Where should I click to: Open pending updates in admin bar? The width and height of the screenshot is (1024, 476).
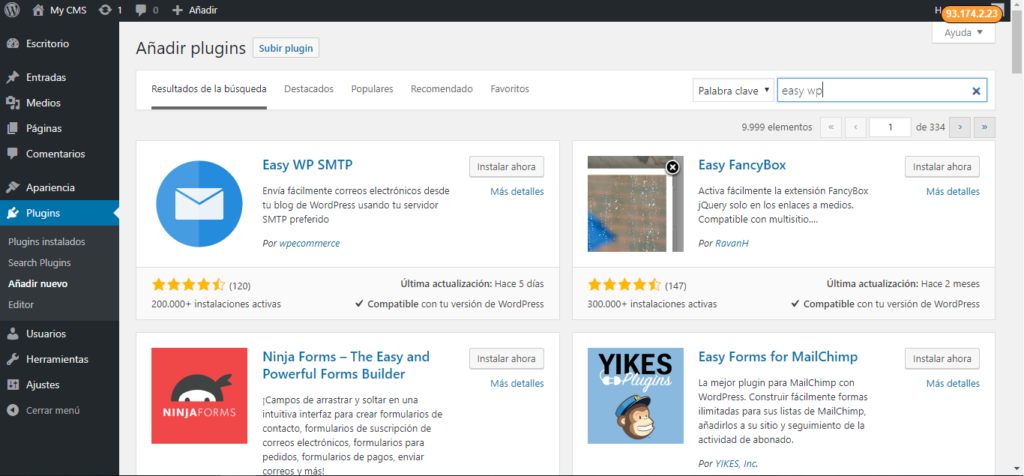[x=110, y=10]
